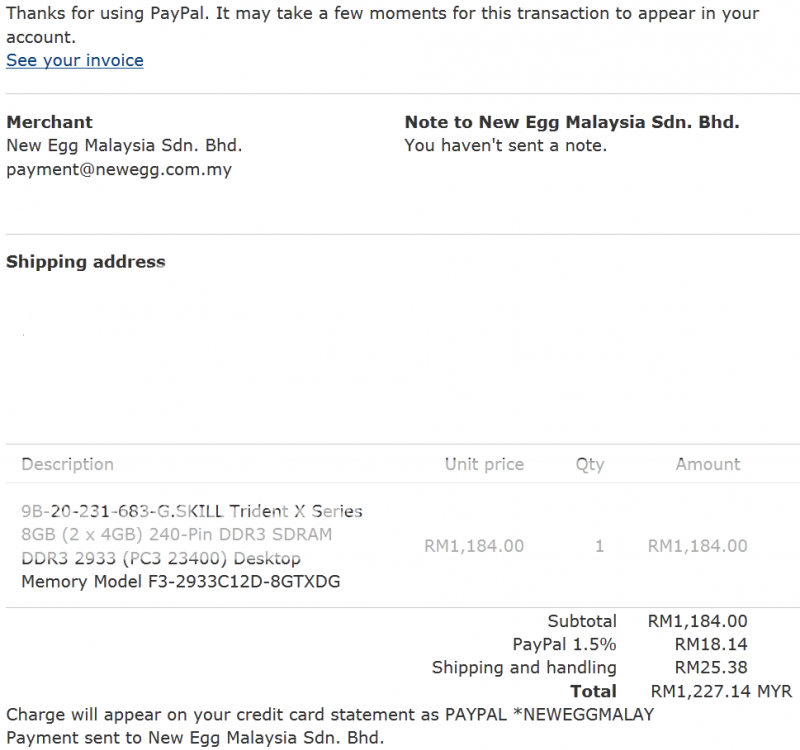Select the RM1,227.14 MYR total amount
This screenshot has width=800, height=750.
coord(720,691)
